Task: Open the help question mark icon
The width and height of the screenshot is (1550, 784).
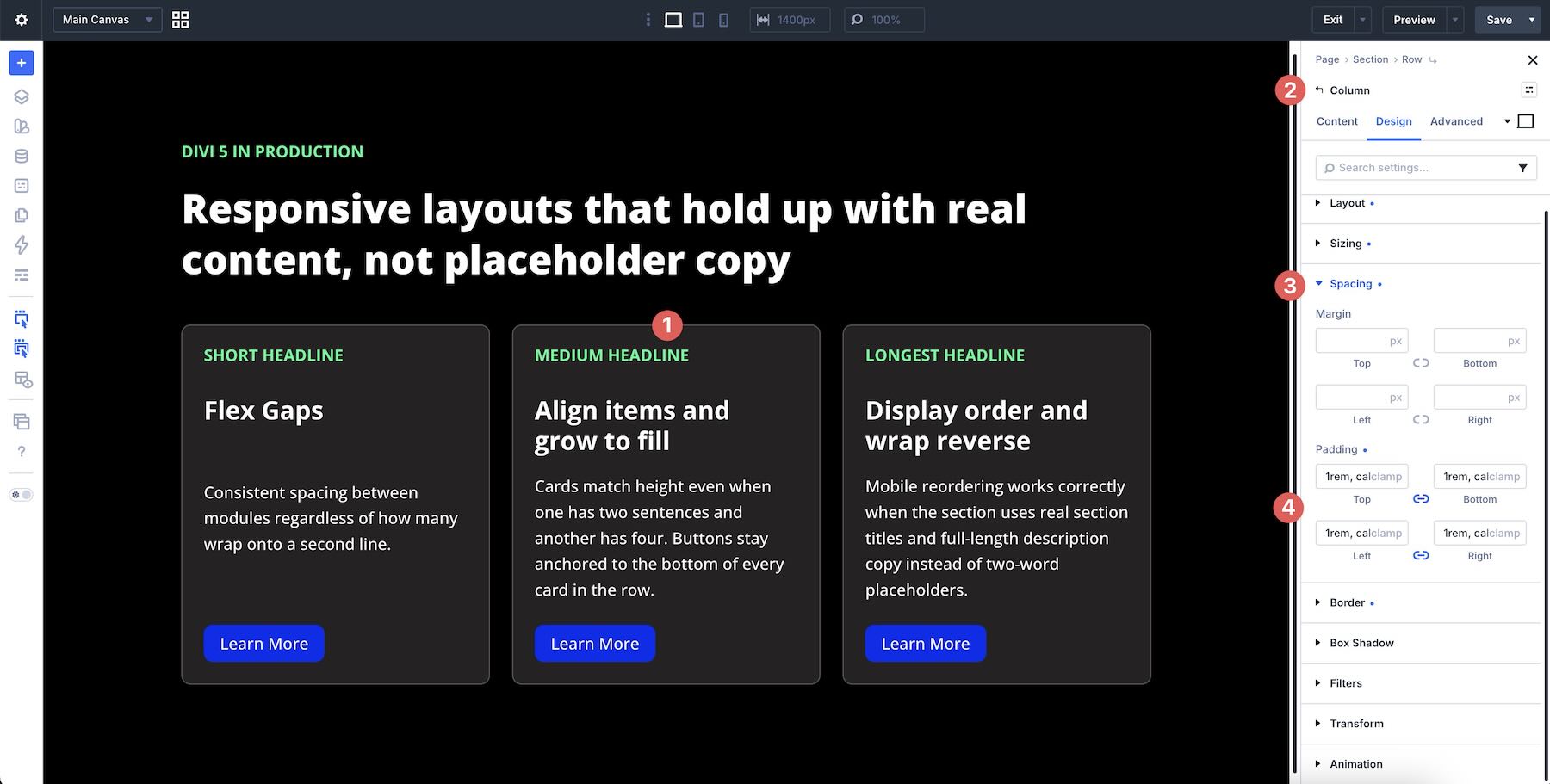Action: click(22, 451)
